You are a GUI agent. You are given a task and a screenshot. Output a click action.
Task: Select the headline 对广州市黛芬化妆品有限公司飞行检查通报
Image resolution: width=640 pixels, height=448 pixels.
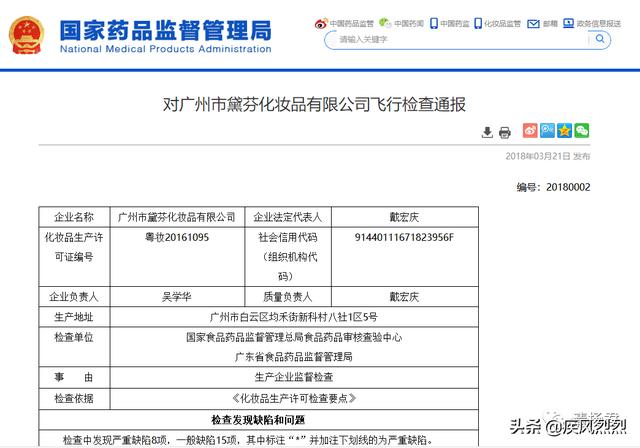(314, 104)
